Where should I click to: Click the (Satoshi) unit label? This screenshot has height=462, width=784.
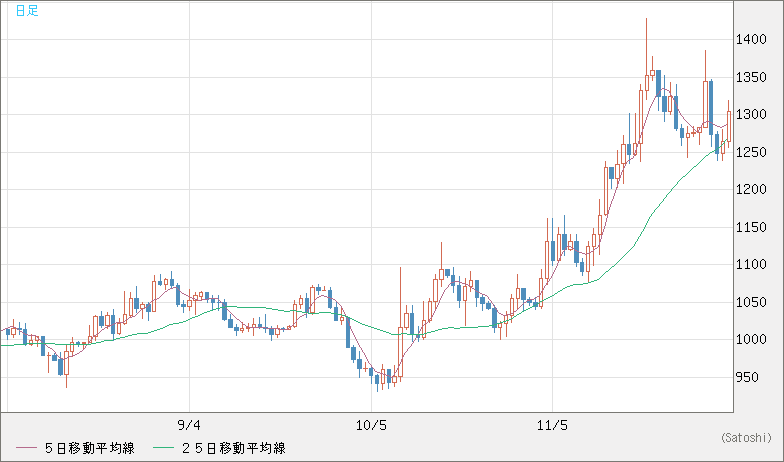(746, 438)
